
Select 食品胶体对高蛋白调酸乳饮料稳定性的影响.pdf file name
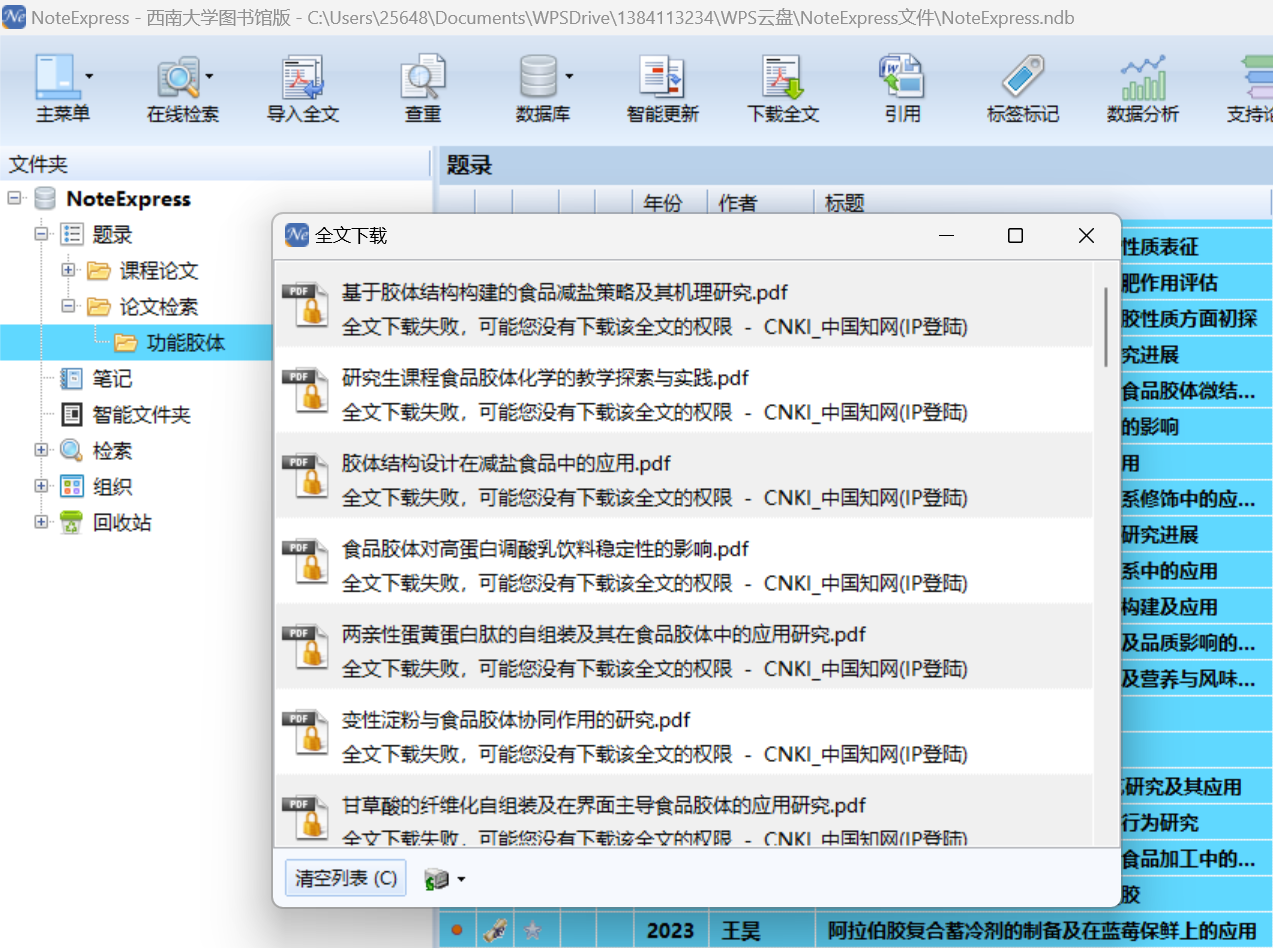(545, 549)
